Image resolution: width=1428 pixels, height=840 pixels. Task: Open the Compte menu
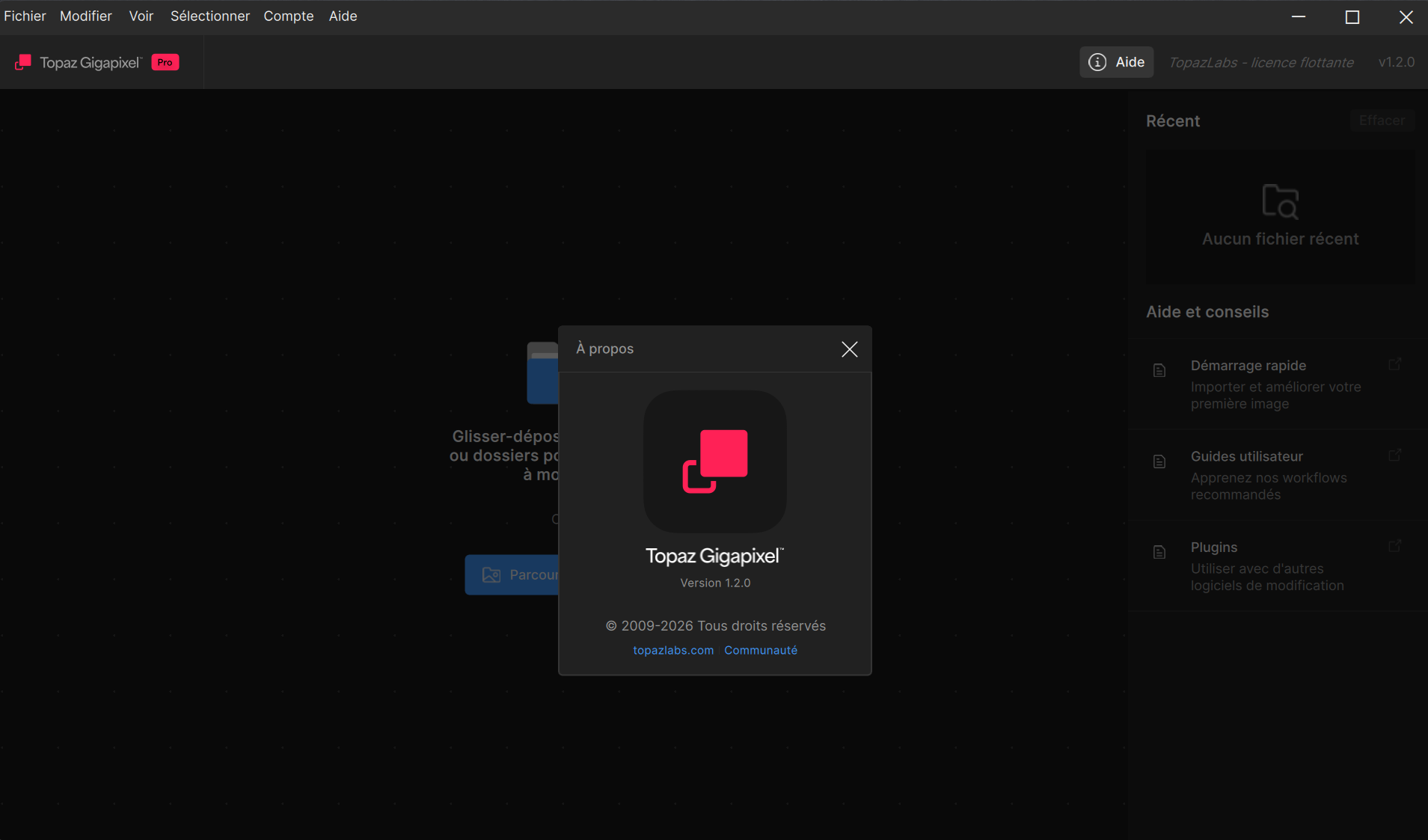289,16
